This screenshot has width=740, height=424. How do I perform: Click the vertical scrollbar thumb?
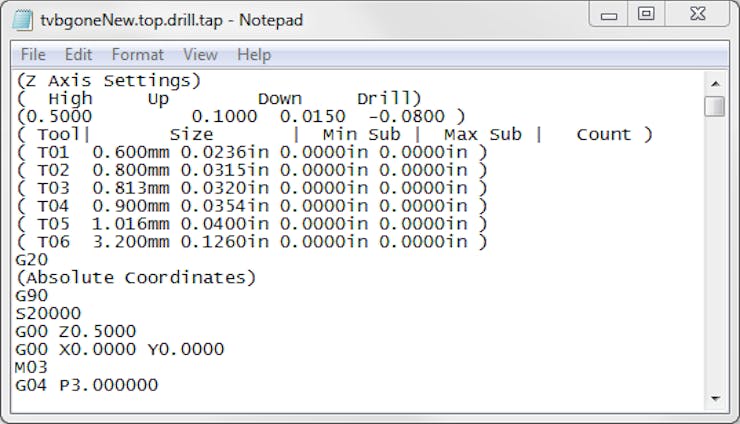[x=715, y=106]
